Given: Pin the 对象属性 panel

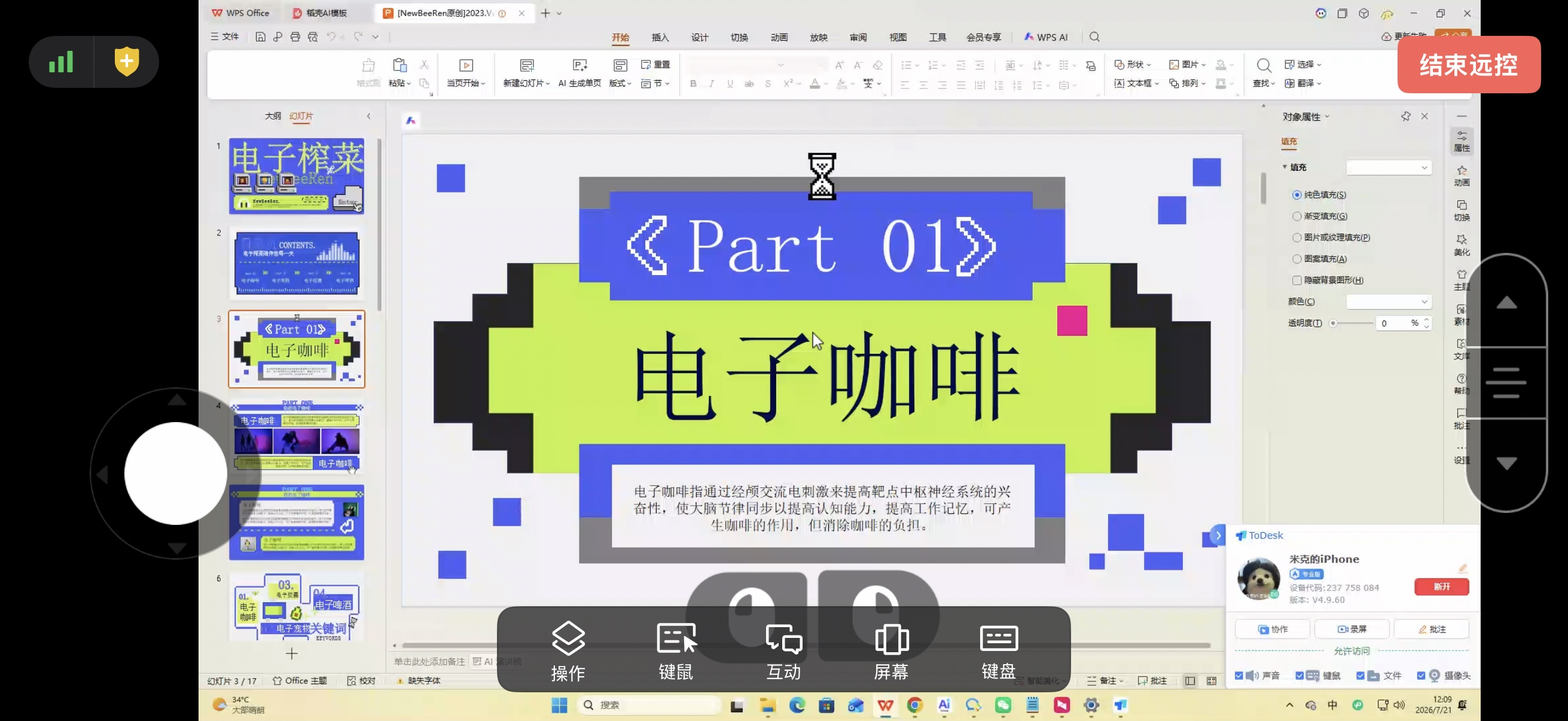Looking at the screenshot, I should 1405,116.
